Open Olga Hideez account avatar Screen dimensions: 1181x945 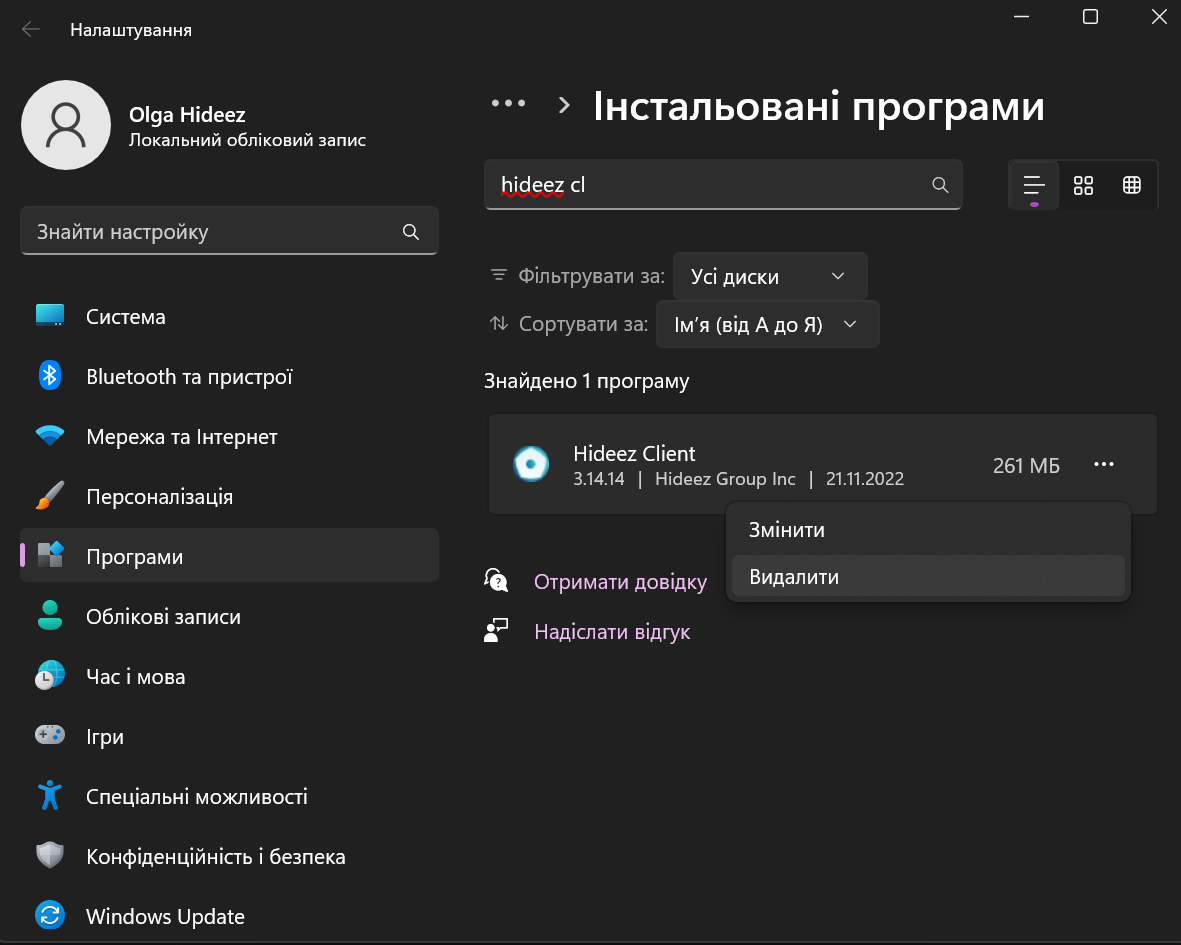pos(66,125)
